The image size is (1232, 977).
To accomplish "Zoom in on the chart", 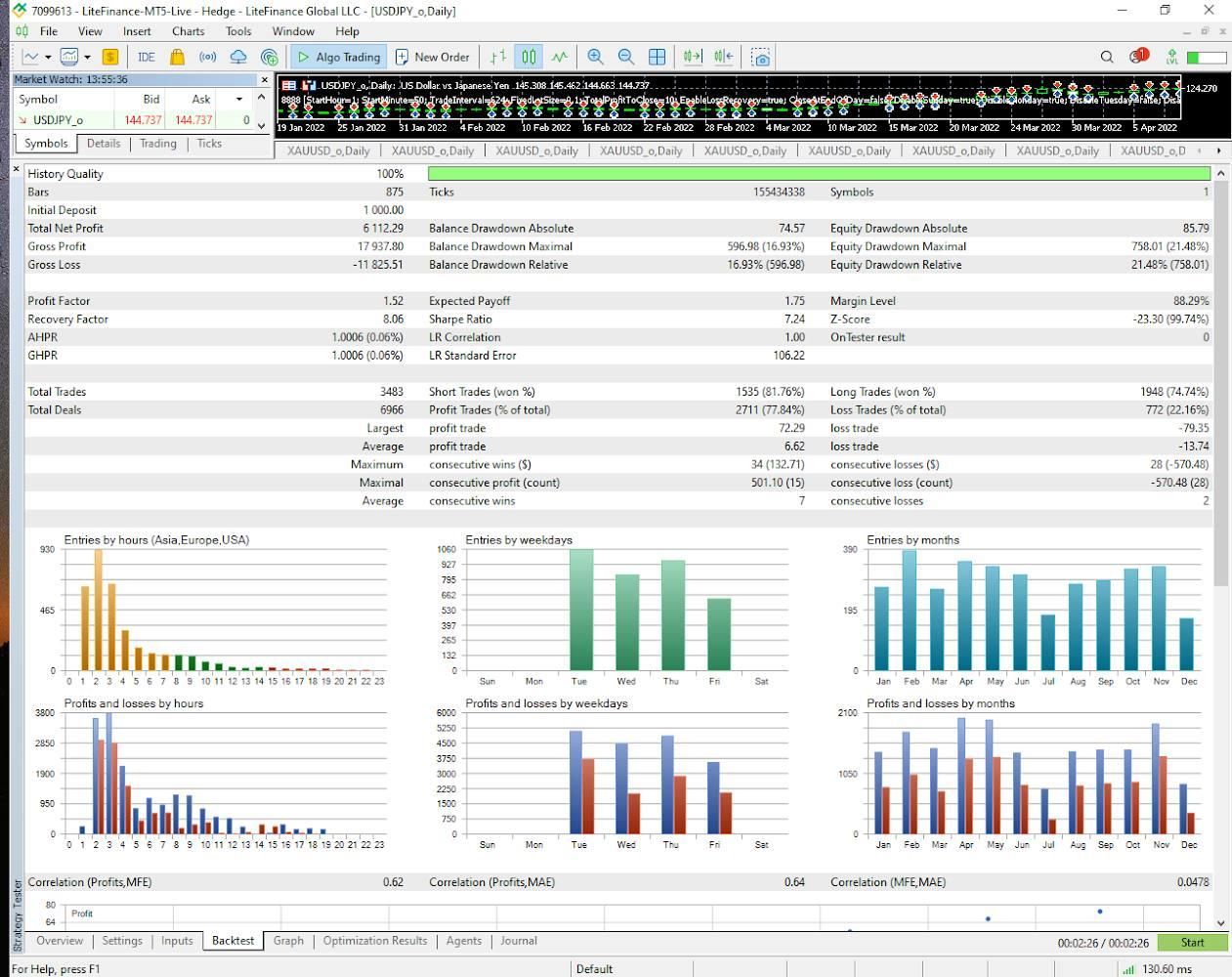I will coord(595,57).
